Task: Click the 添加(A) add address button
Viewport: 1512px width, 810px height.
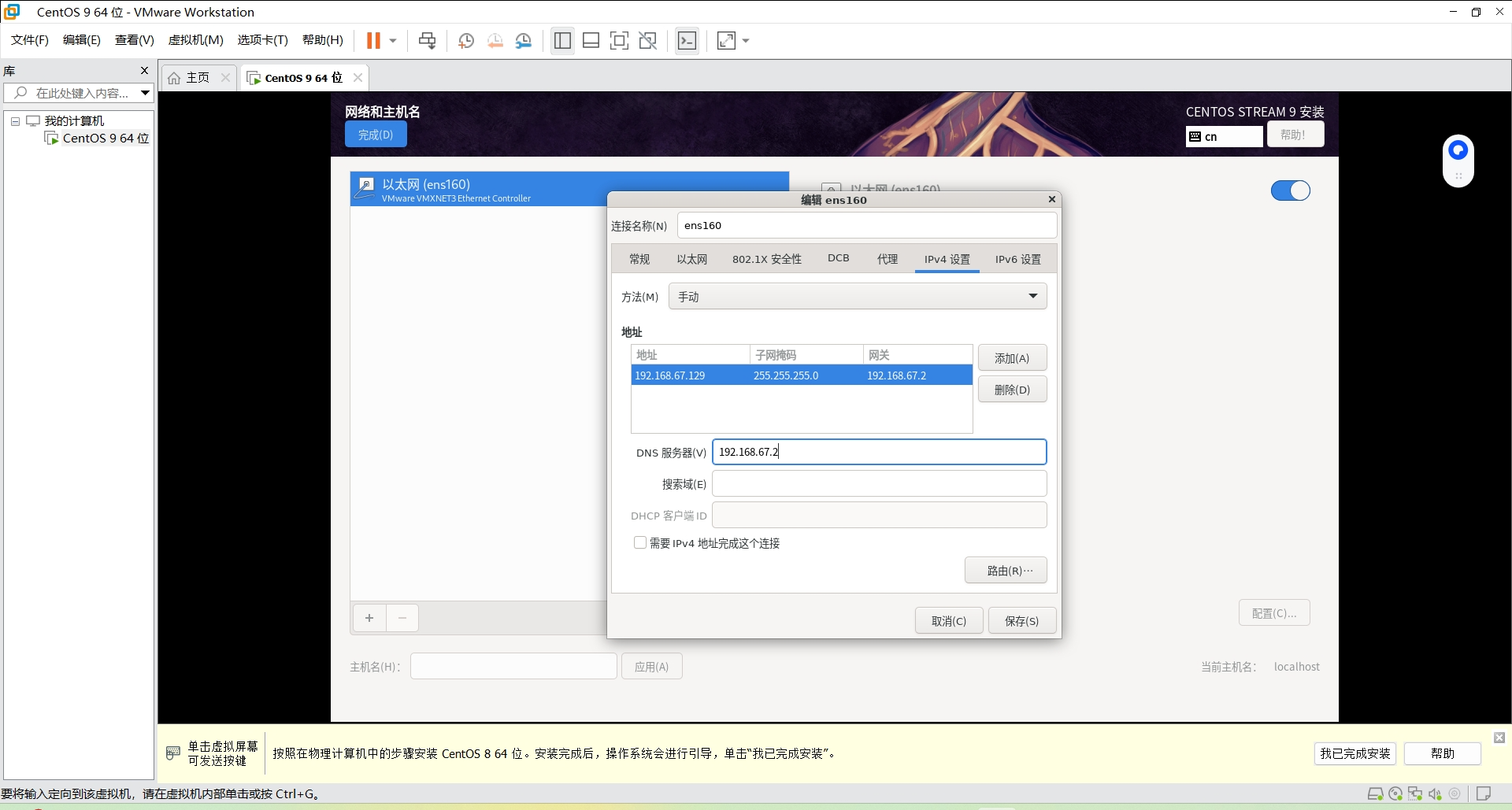Action: coord(1012,358)
